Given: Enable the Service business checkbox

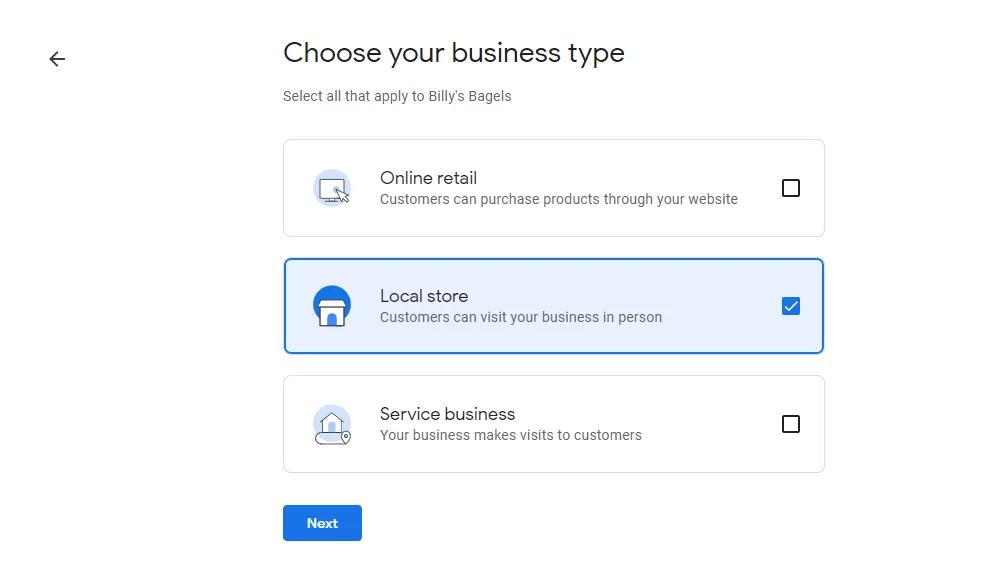Looking at the screenshot, I should 791,424.
